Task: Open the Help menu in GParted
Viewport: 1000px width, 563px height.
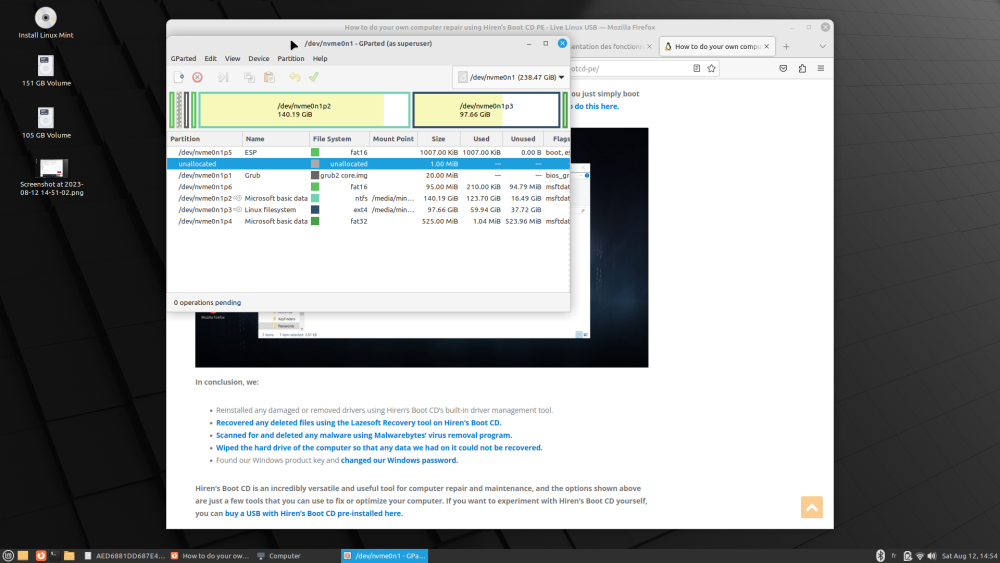Action: pos(320,59)
